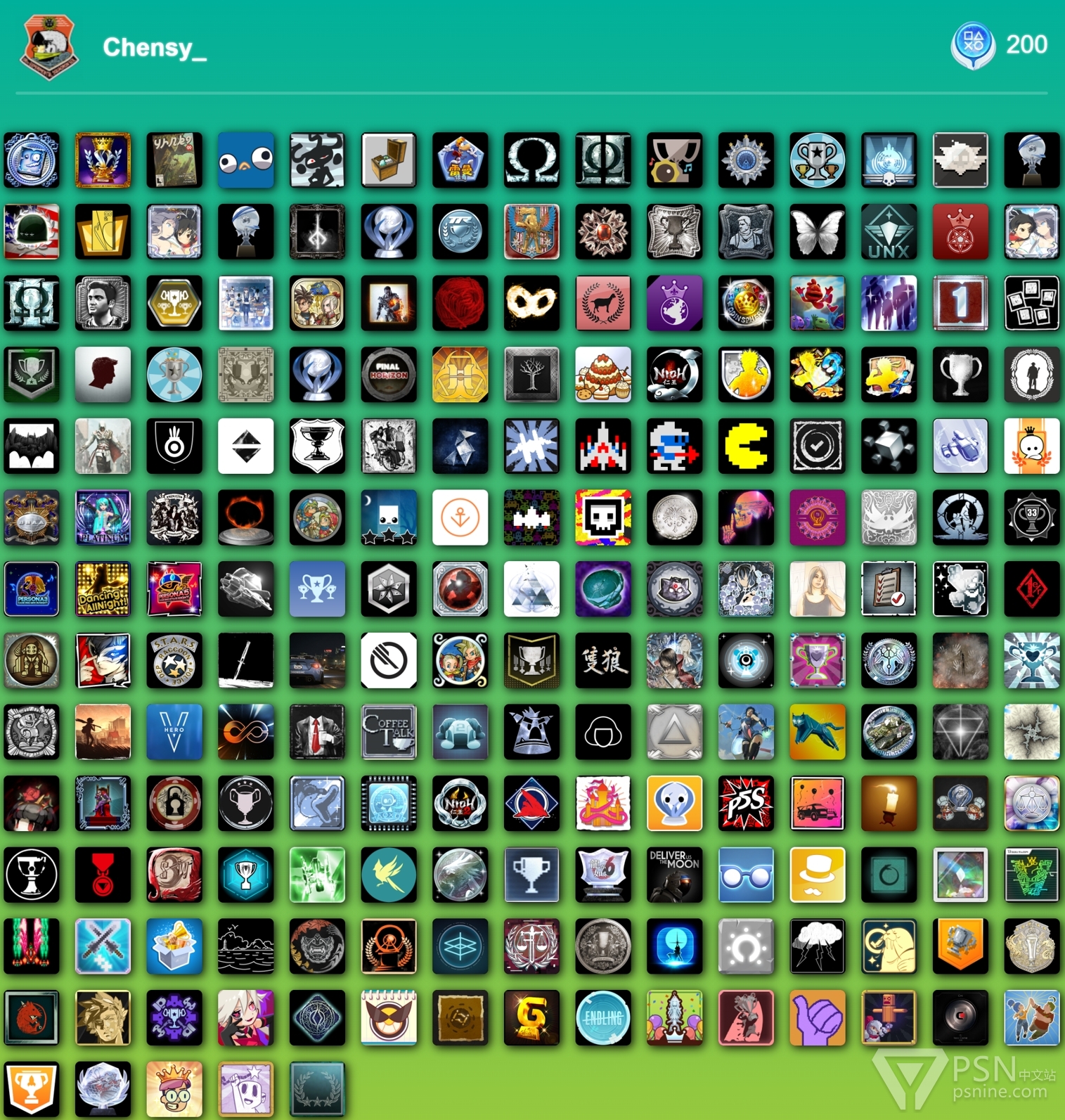Select the orange anchor trophy icon
Image resolution: width=1065 pixels, height=1120 pixels.
[460, 517]
